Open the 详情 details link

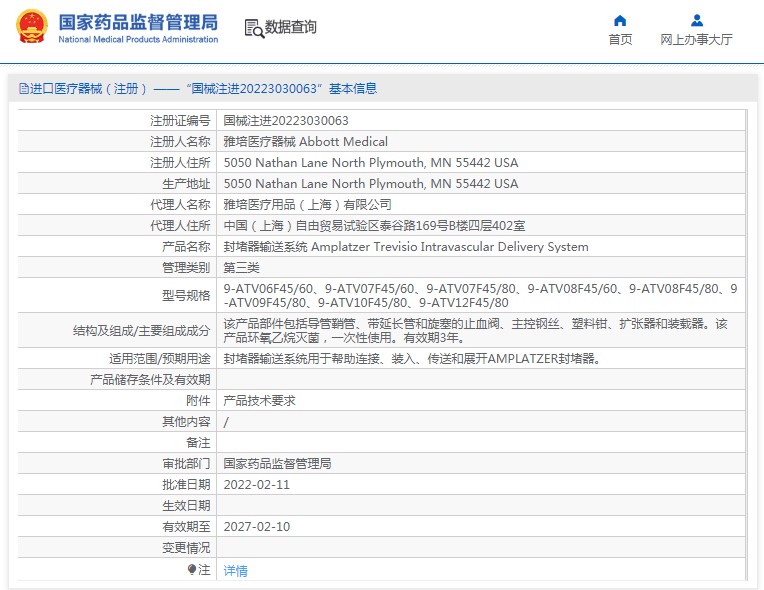235,571
